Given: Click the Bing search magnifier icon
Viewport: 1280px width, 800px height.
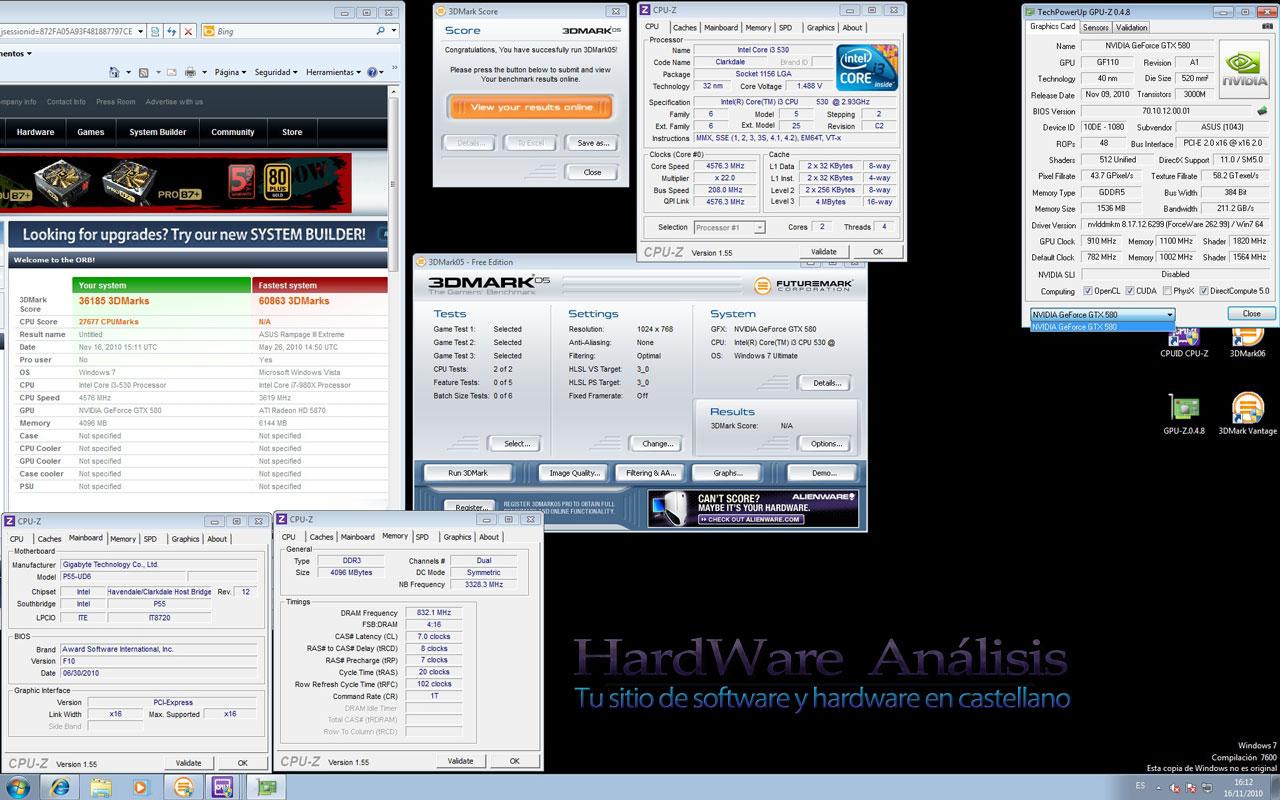Looking at the screenshot, I should point(380,31).
